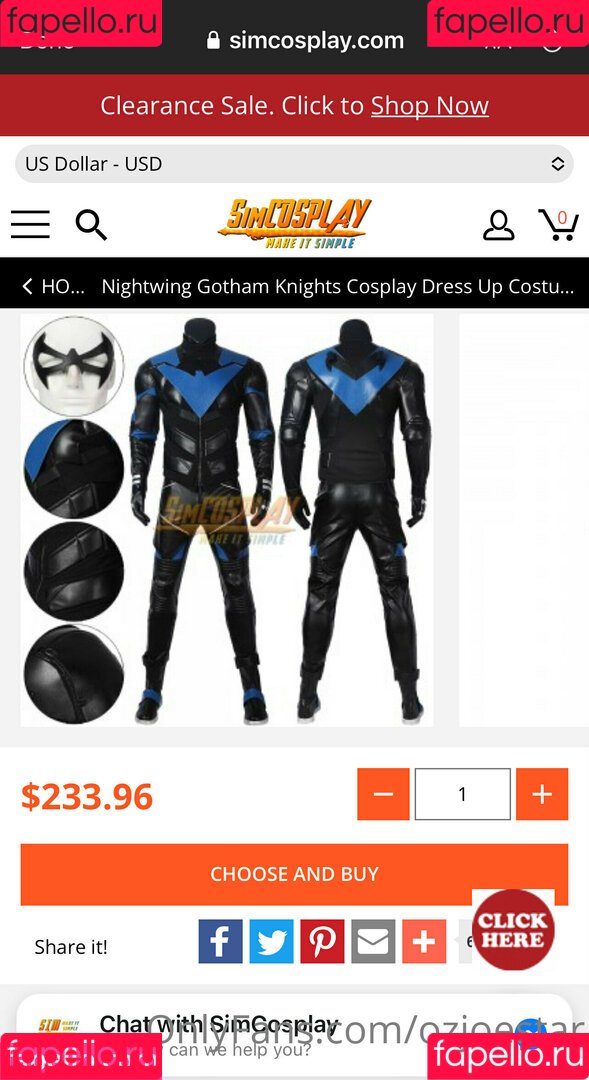
Task: Share product via email icon
Action: click(x=373, y=941)
